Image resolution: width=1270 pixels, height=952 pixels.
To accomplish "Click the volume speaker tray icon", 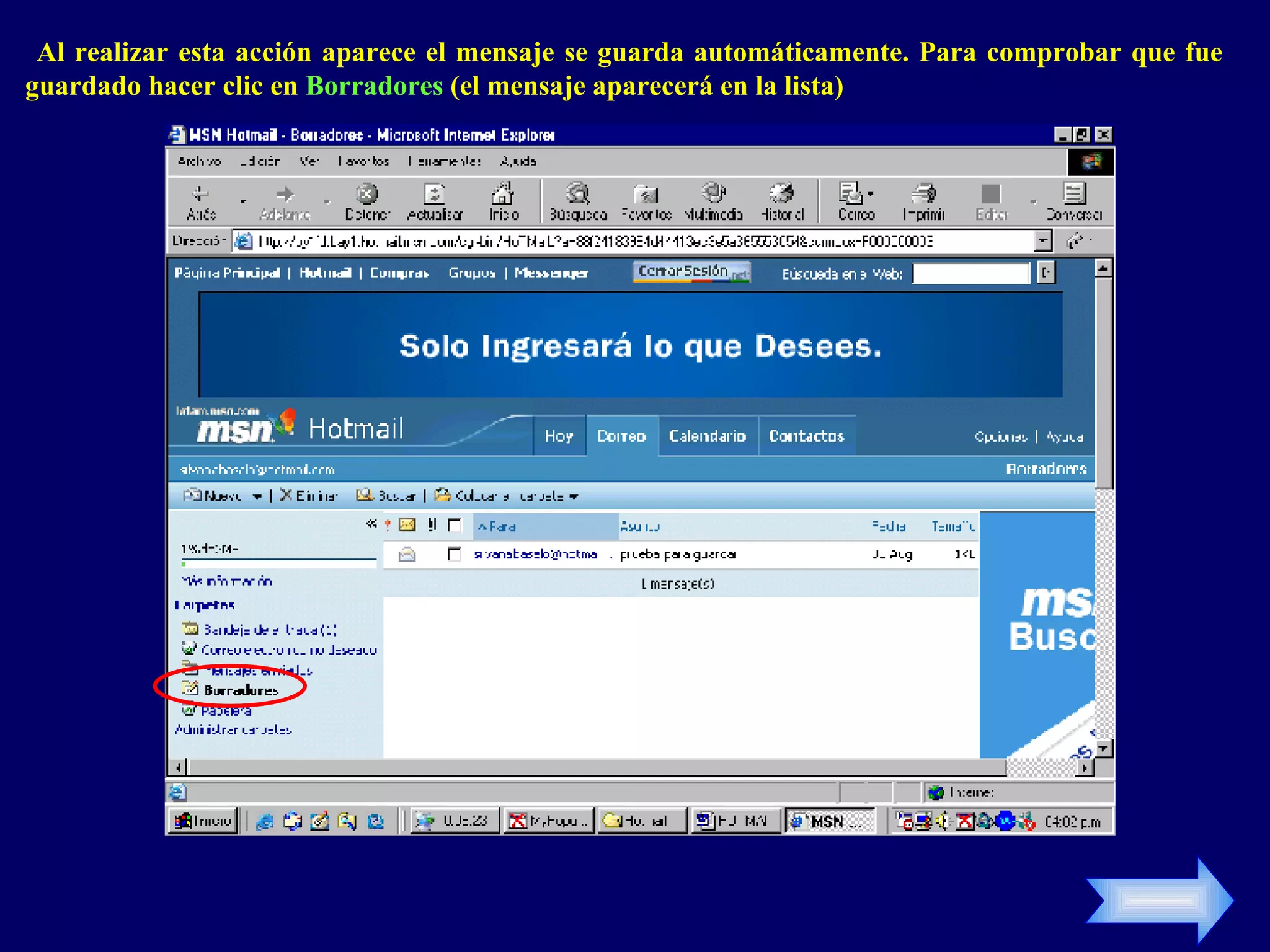I will [x=943, y=821].
